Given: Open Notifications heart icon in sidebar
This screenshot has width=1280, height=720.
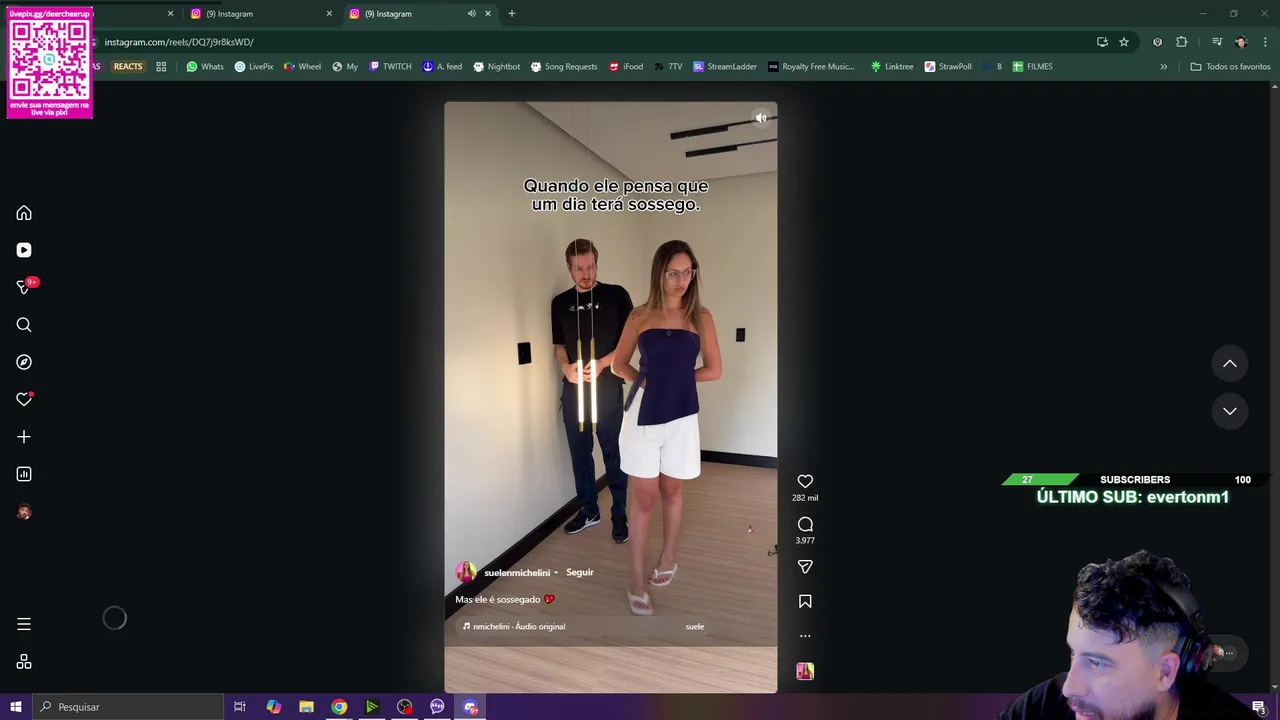Looking at the screenshot, I should point(24,399).
